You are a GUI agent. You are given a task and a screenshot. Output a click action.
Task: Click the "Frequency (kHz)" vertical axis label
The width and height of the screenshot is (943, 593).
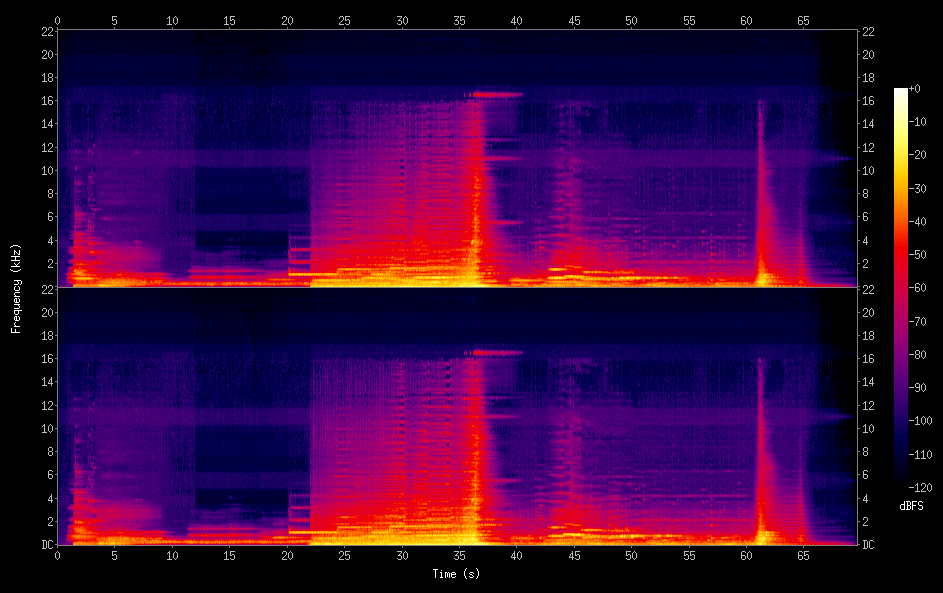point(16,287)
